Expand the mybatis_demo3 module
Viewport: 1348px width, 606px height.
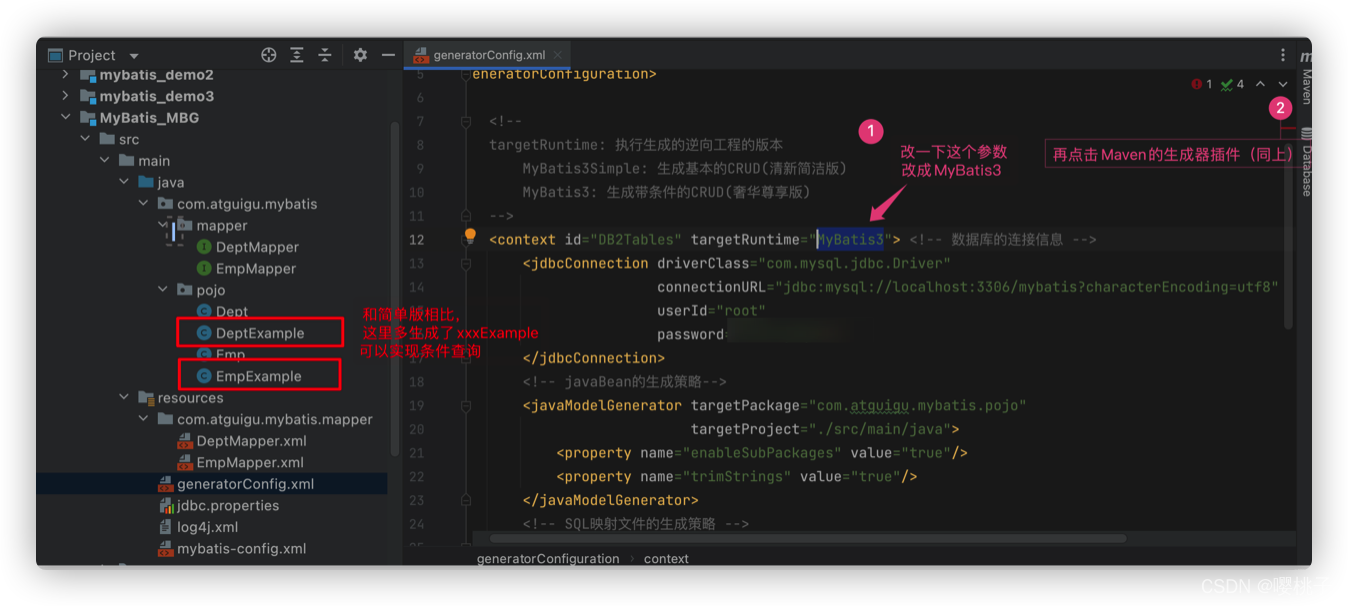(x=66, y=96)
